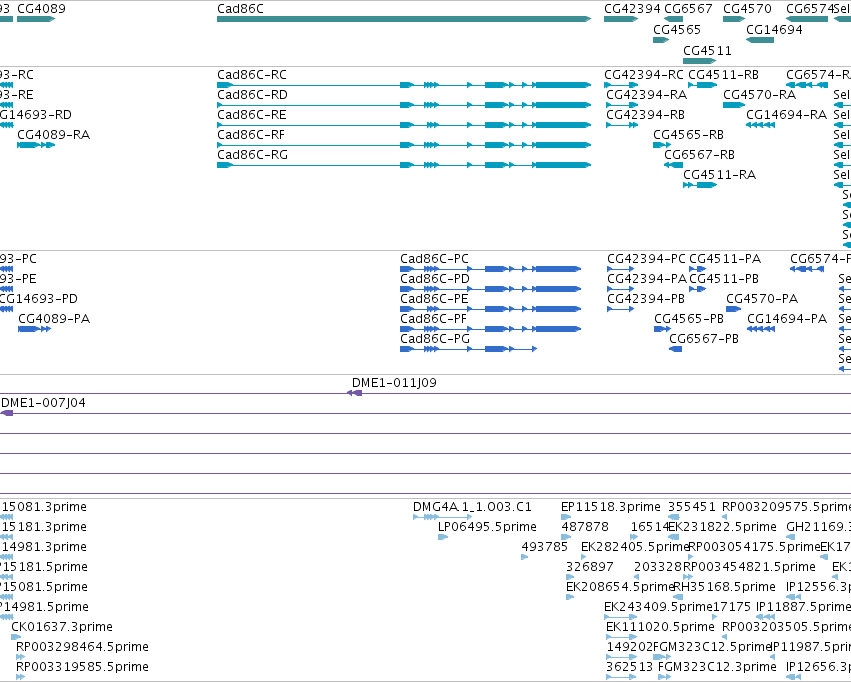Select the CG4570 gene label
This screenshot has height=682, width=851.
(x=747, y=9)
